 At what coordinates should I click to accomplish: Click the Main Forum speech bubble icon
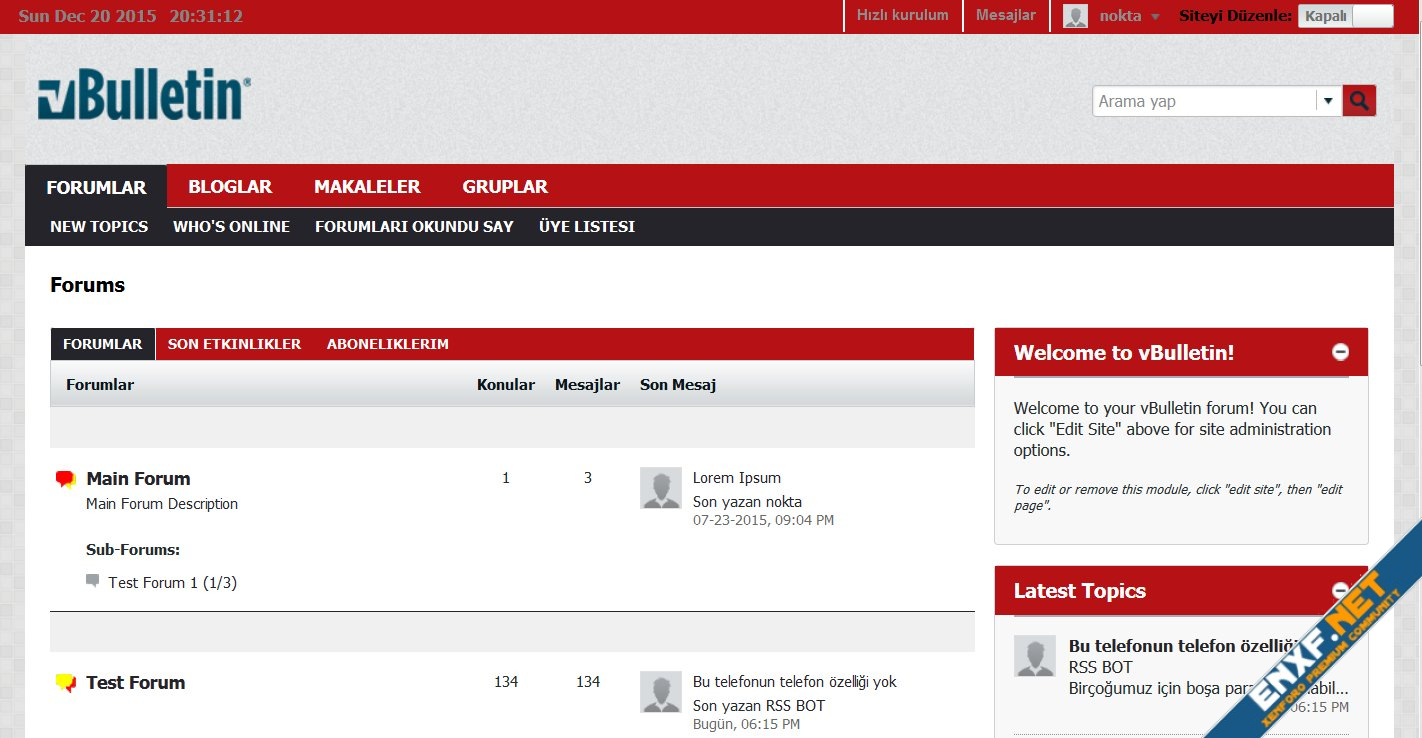pyautogui.click(x=66, y=480)
